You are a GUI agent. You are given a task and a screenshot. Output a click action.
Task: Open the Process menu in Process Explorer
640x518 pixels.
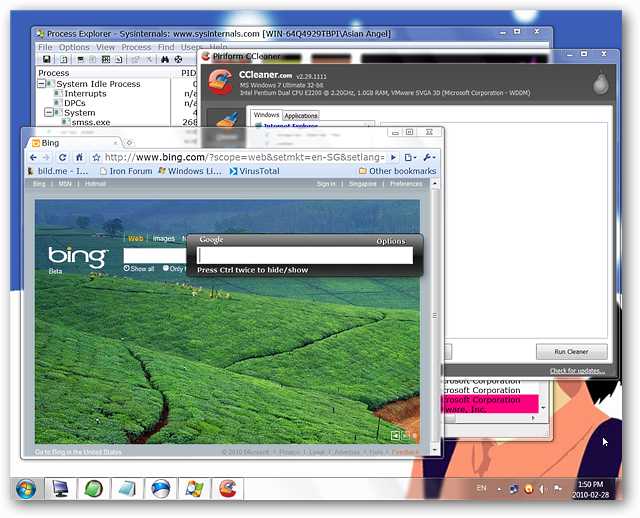point(136,47)
